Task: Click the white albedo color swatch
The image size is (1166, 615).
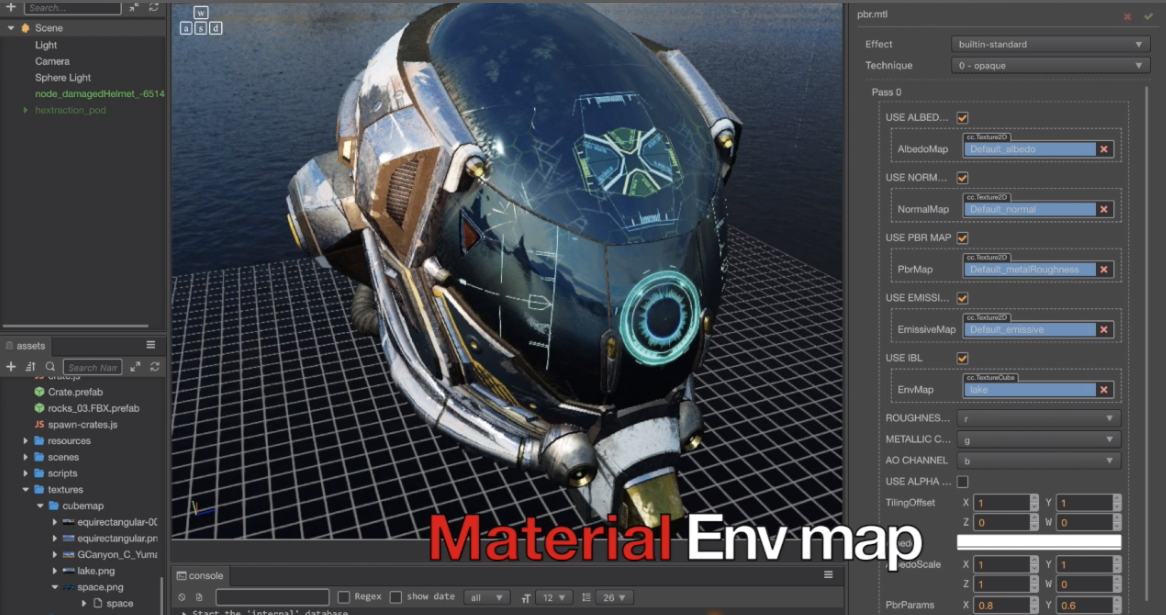Action: coord(1038,542)
